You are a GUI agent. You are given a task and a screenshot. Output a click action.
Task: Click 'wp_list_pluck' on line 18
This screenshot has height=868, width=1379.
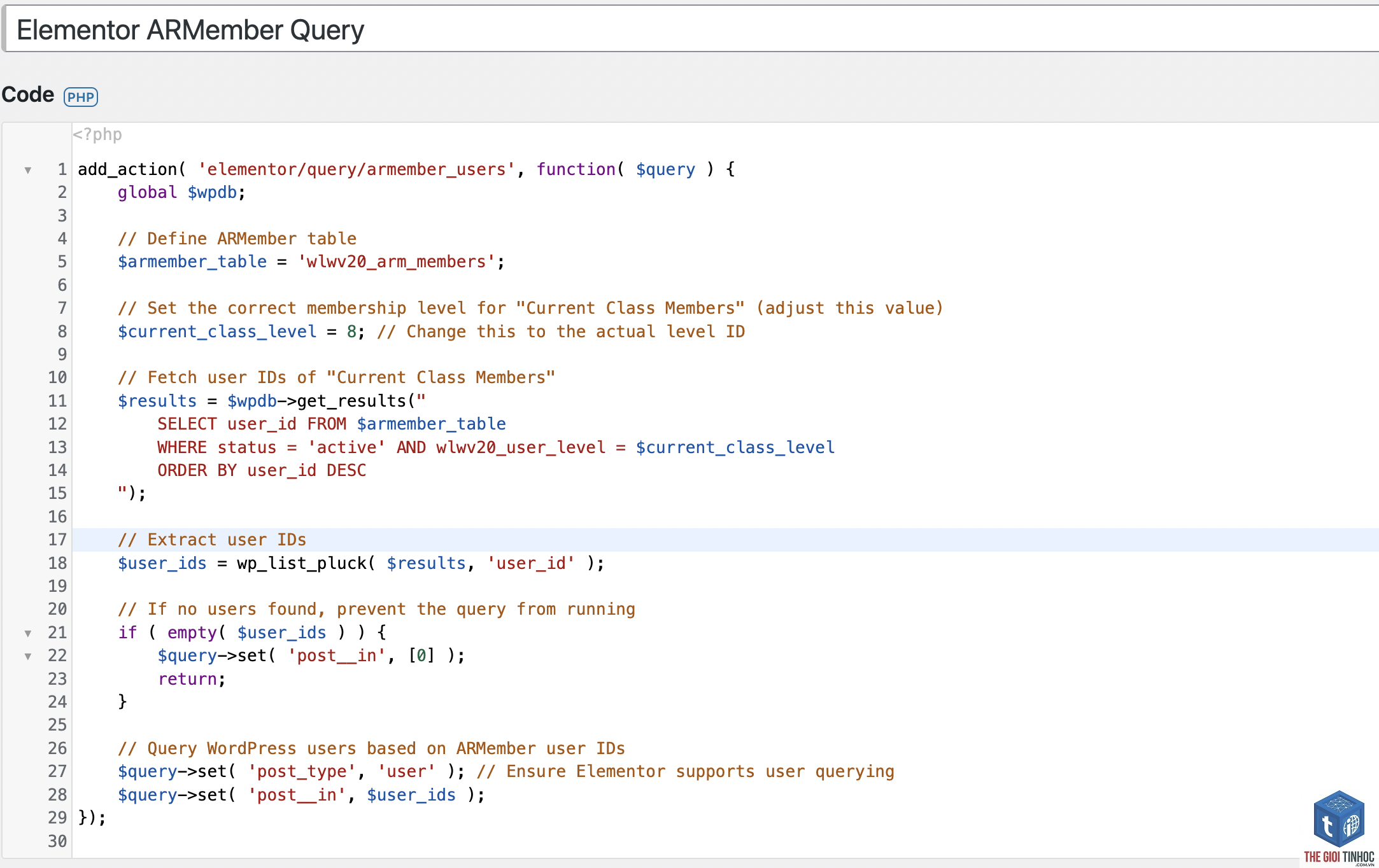click(302, 563)
